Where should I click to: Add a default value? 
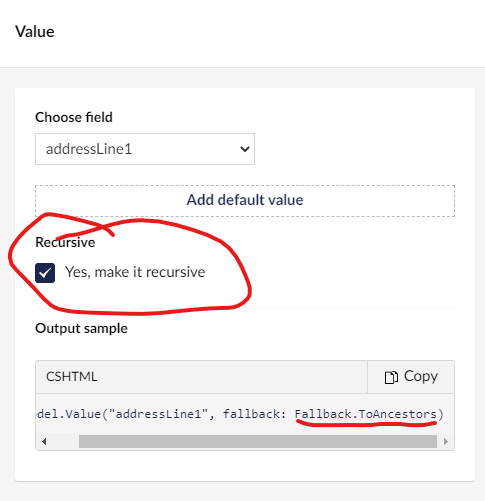[x=245, y=201]
